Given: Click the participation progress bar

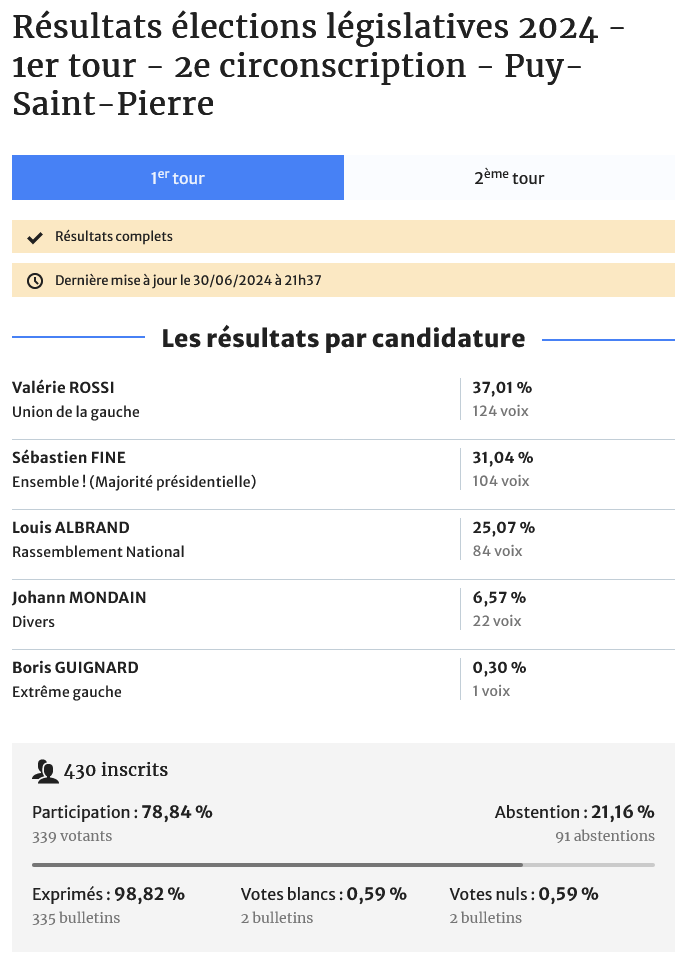Looking at the screenshot, I should click(x=343, y=864).
